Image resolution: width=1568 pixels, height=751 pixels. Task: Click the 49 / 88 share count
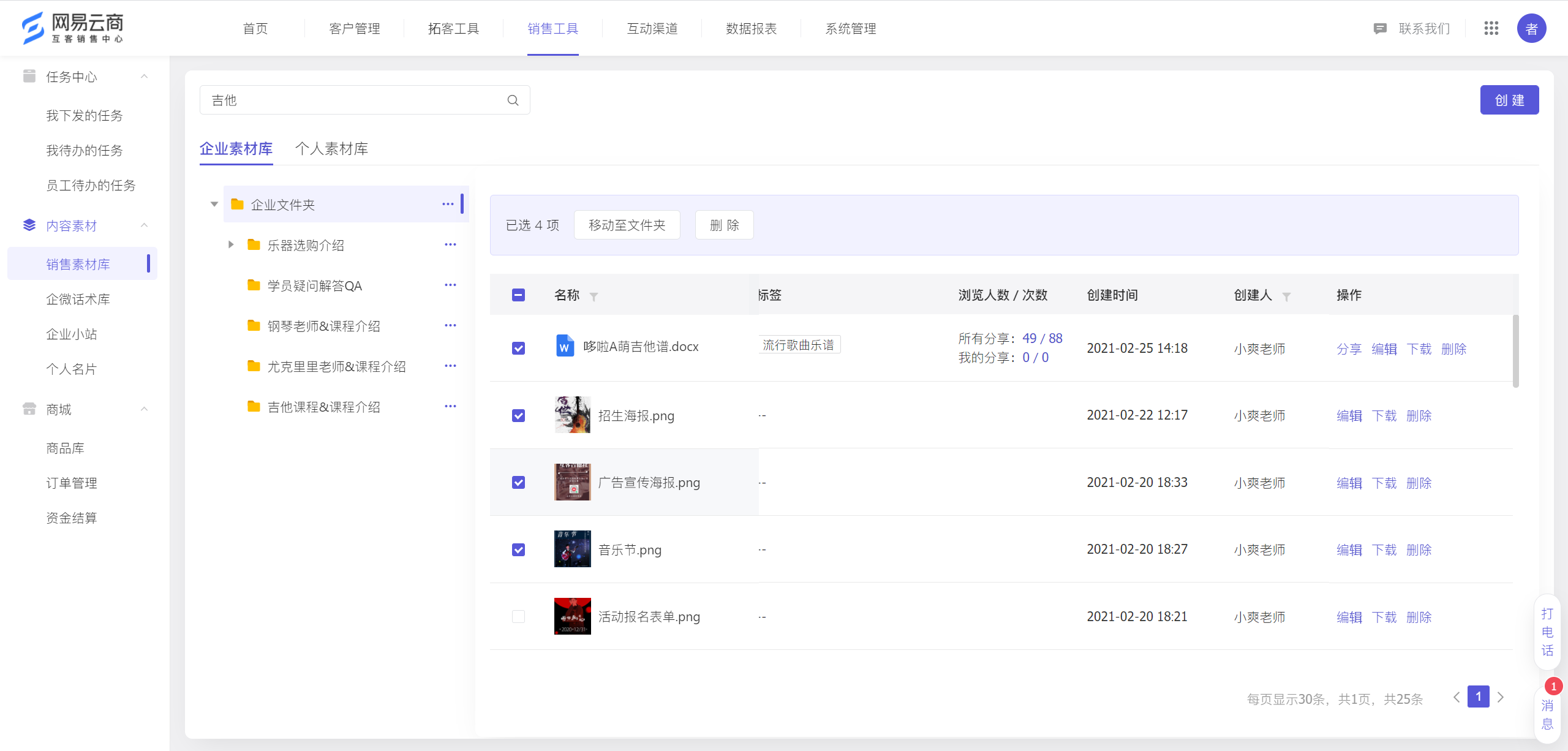[x=1042, y=338]
